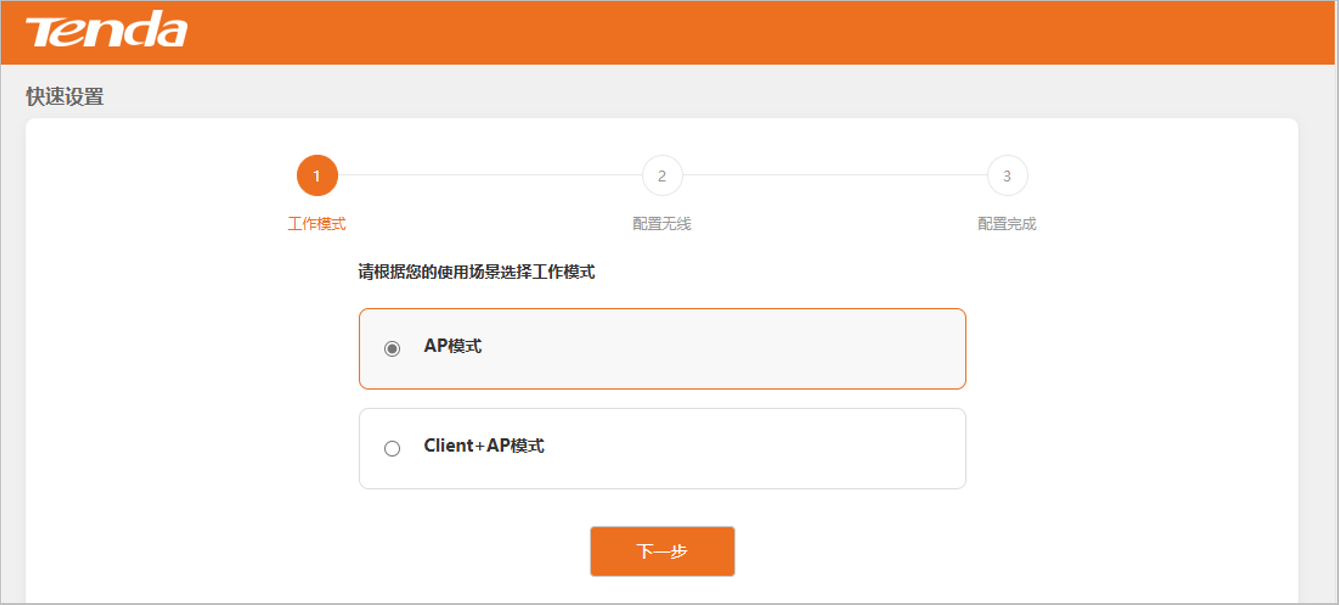
Task: Click the step 3 circle indicator
Action: (x=1007, y=176)
